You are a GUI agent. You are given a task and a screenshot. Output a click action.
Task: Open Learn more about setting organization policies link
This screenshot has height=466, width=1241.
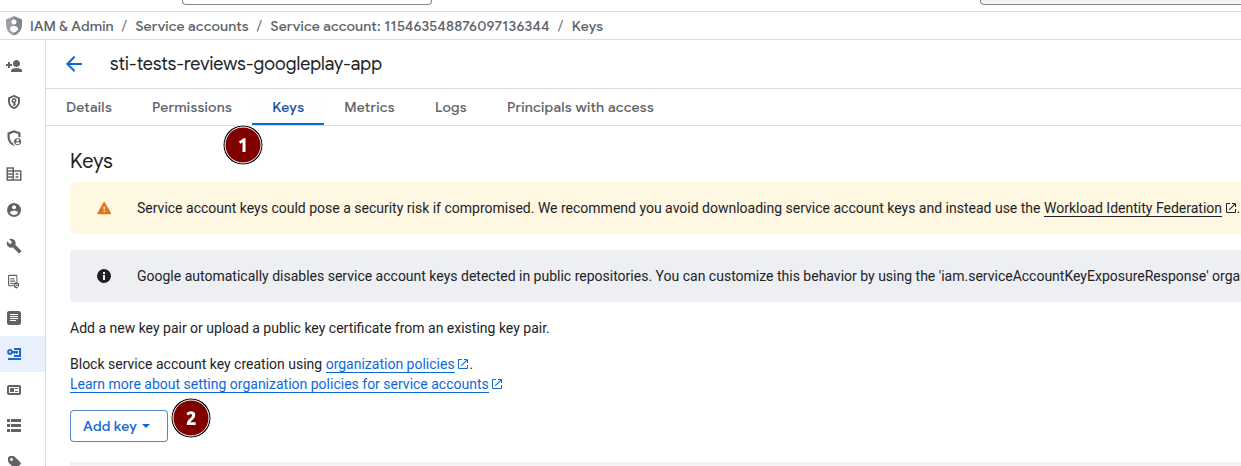click(x=286, y=384)
